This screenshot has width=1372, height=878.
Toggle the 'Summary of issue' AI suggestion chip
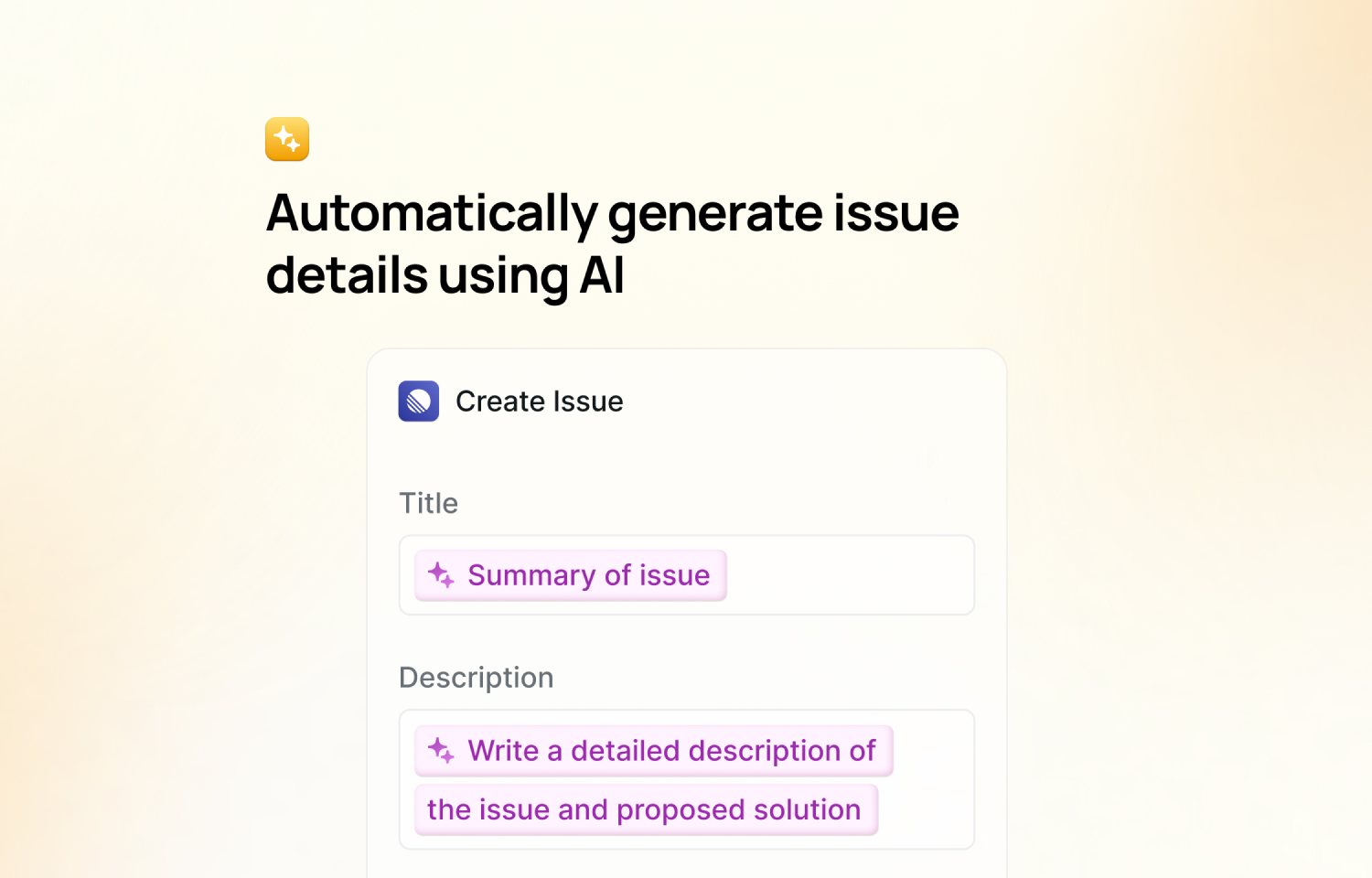pos(569,575)
